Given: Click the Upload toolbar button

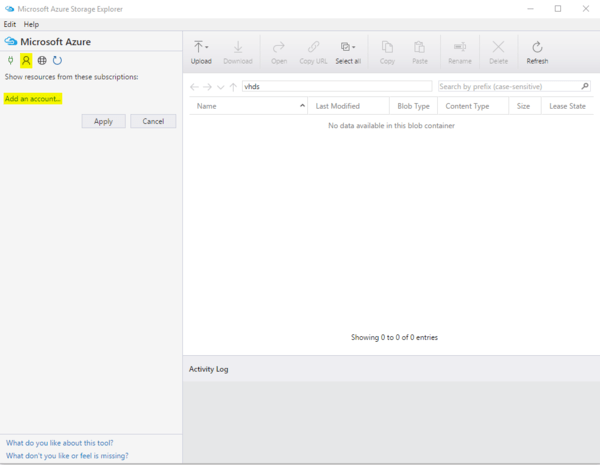Looking at the screenshot, I should (201, 52).
